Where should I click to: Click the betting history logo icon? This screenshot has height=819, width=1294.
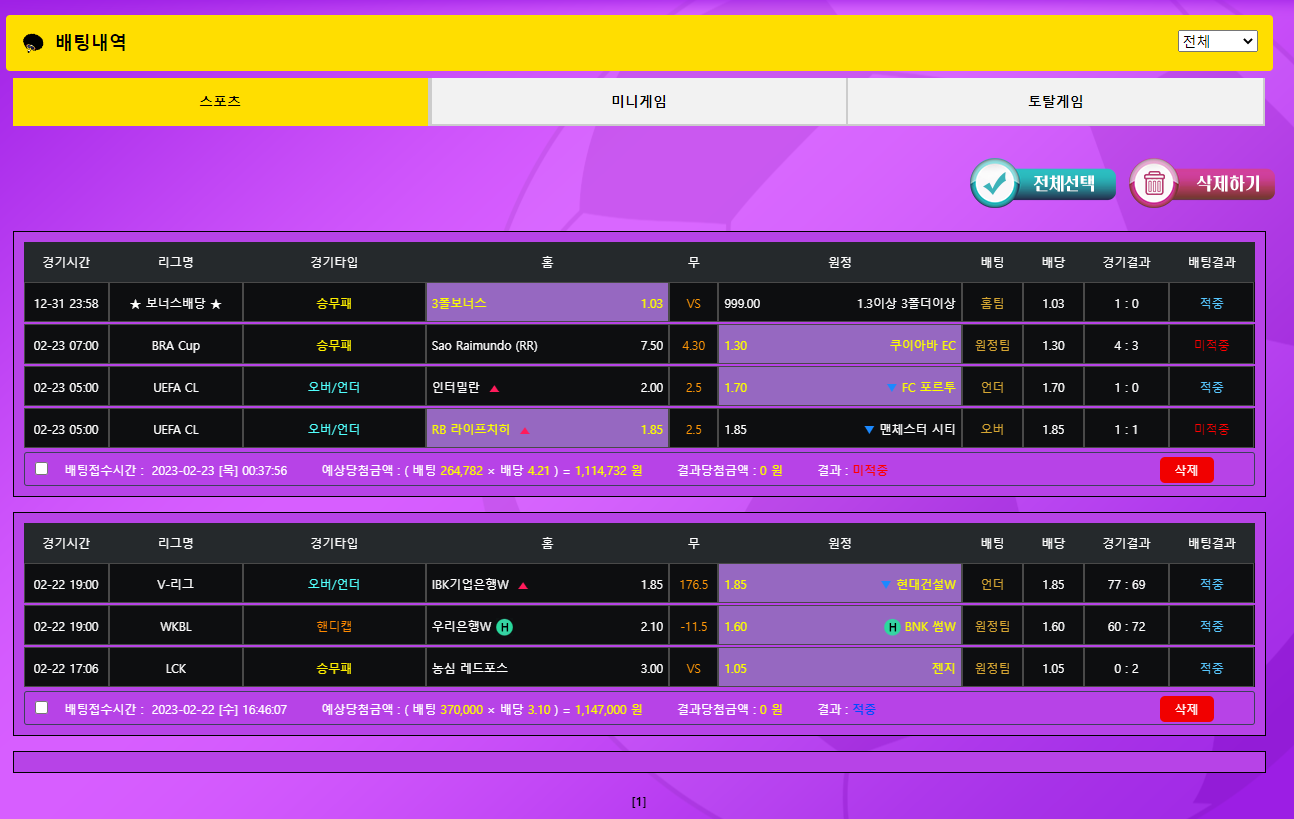coord(33,43)
